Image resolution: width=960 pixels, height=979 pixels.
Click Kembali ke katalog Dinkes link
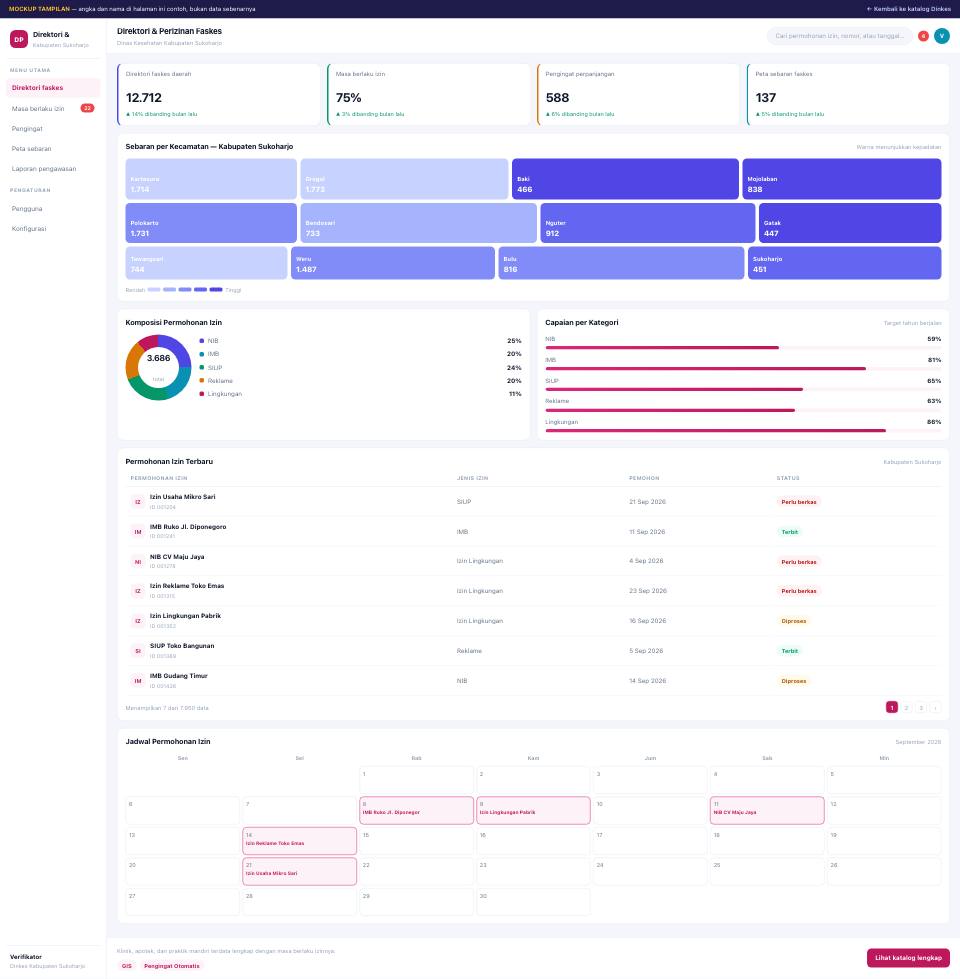[909, 9]
